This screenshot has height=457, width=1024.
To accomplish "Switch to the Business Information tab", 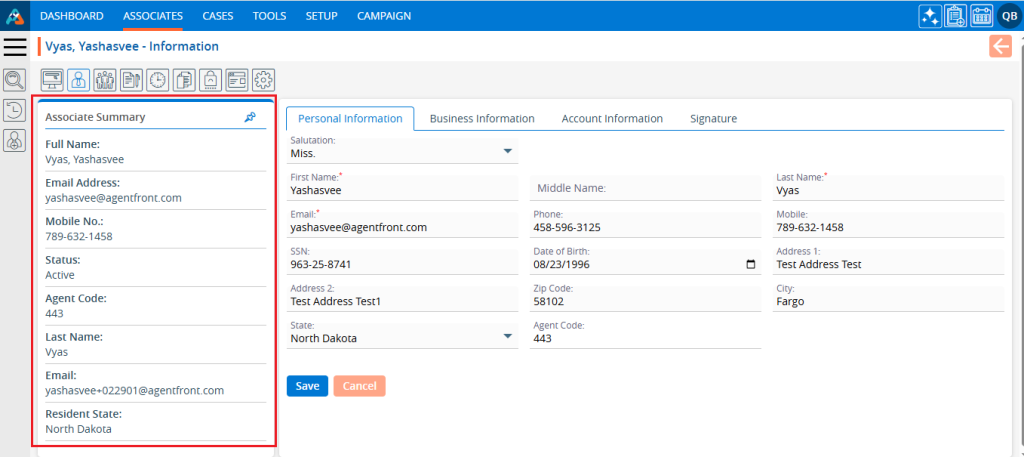I will pos(482,118).
